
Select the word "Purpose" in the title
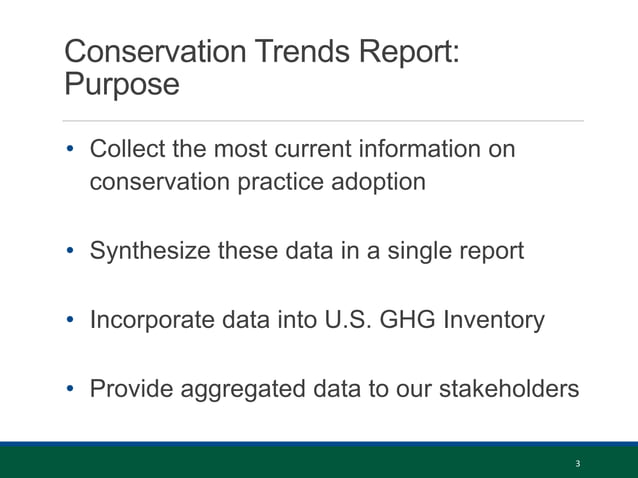[121, 85]
